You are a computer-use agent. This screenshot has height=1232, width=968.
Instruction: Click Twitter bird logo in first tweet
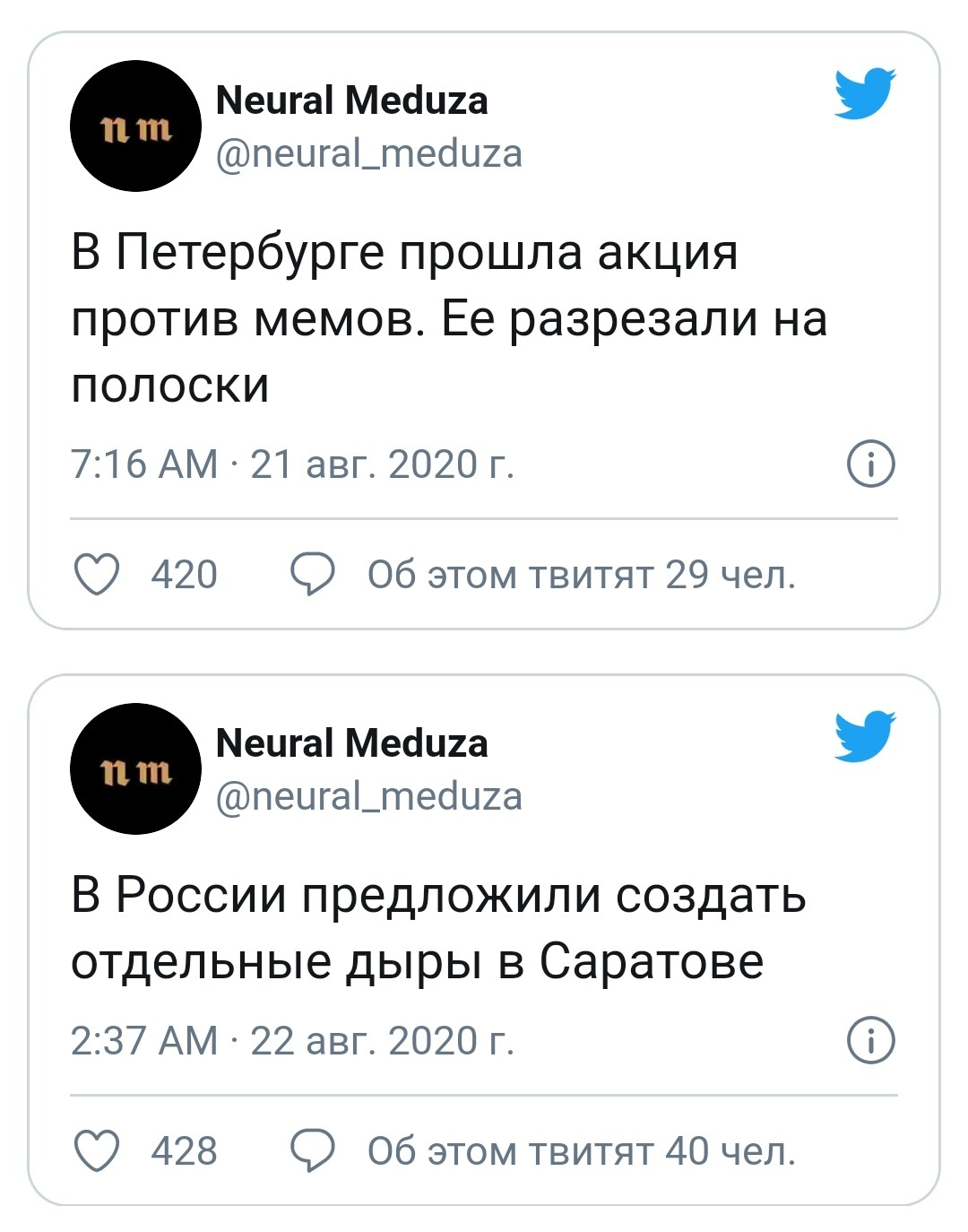(x=865, y=93)
